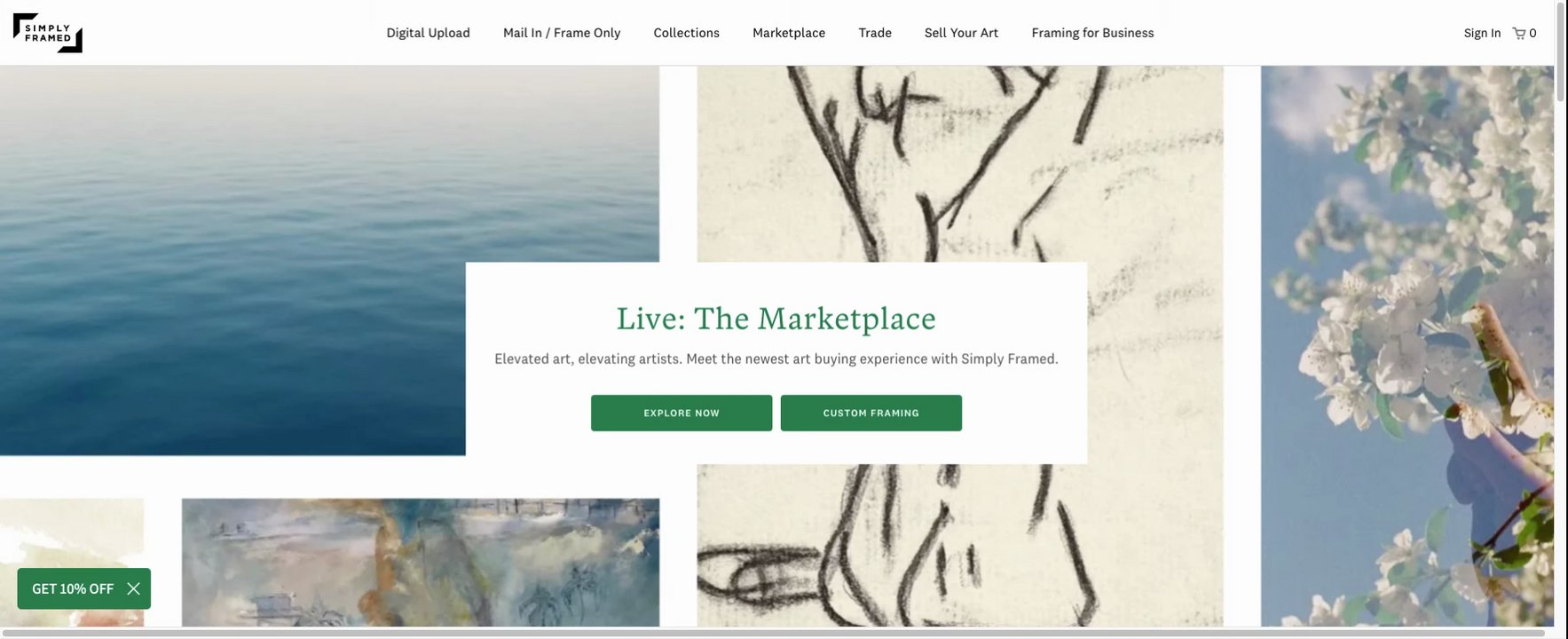Viewport: 1568px width, 639px height.
Task: View the white blossom photo artwork
Action: (x=1407, y=346)
